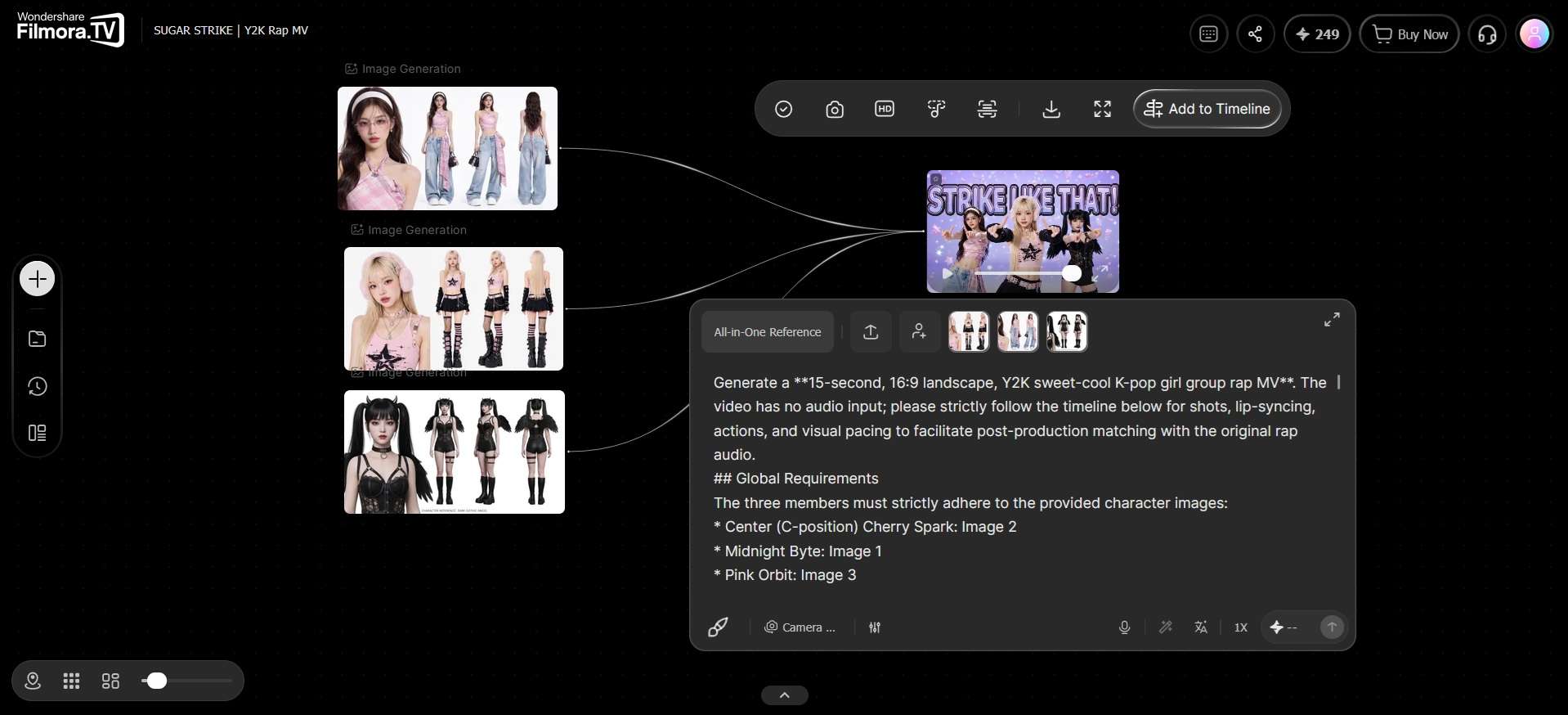Screen dimensions: 1568x715
Task: Click the share icon in the header
Action: click(1255, 34)
